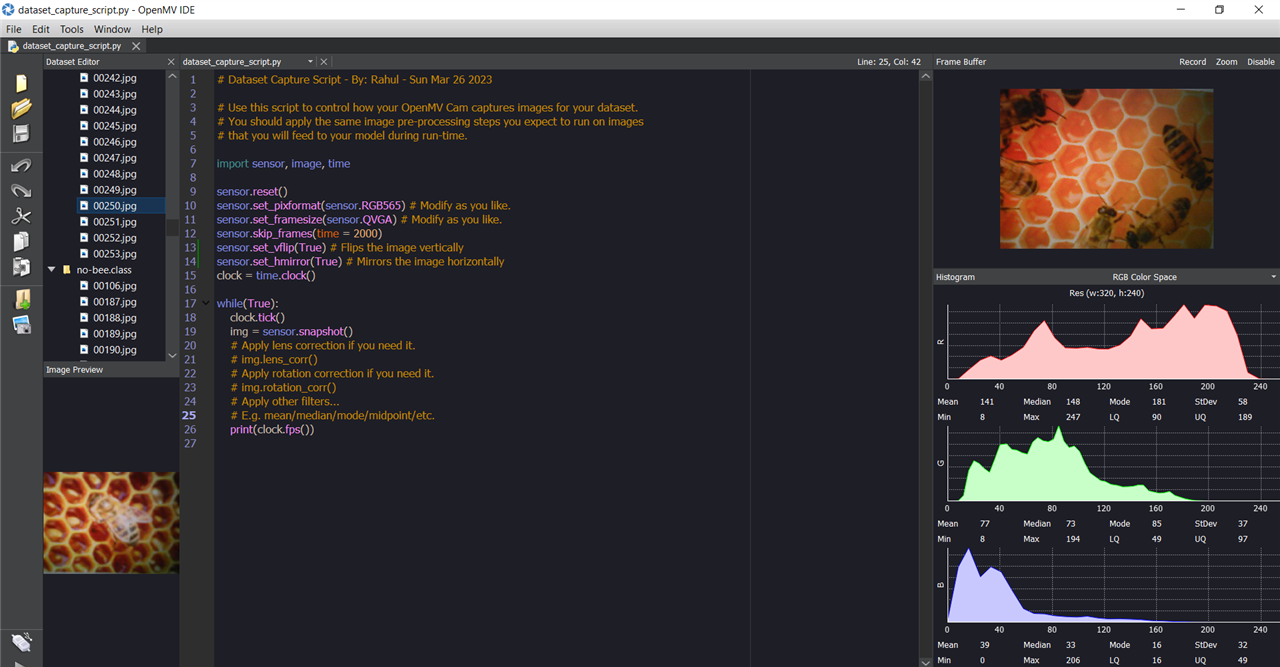Click the bee image in Image Preview
The image size is (1280, 667).
(111, 522)
